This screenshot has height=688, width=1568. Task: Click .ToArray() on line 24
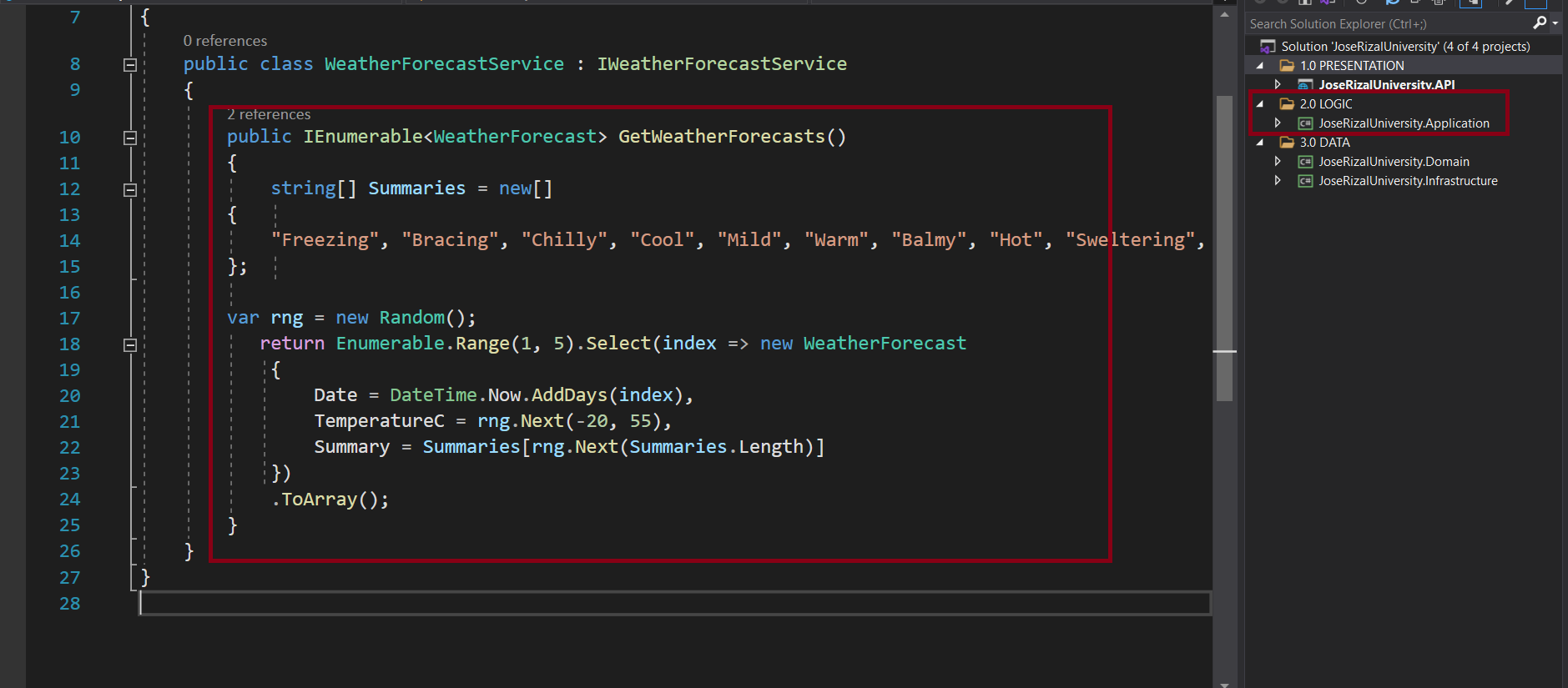330,500
